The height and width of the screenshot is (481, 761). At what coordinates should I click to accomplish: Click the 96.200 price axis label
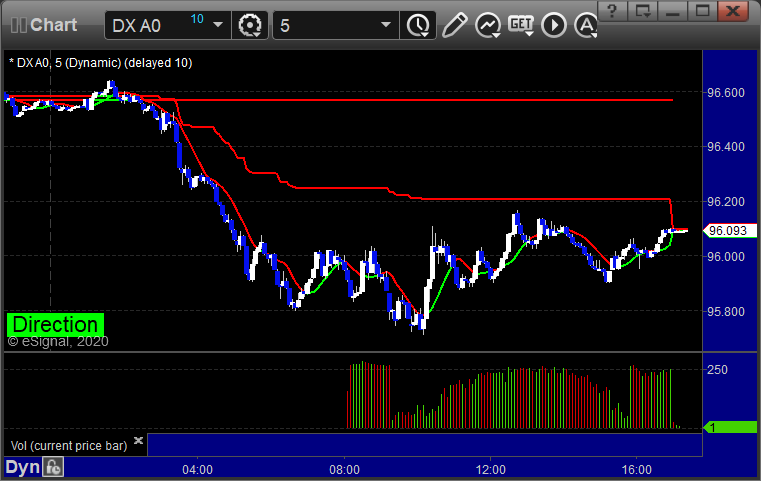726,201
